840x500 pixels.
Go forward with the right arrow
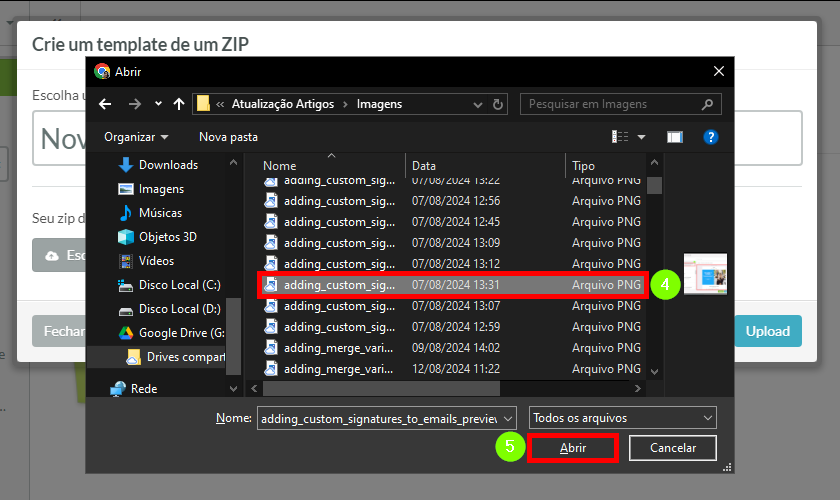coord(134,104)
